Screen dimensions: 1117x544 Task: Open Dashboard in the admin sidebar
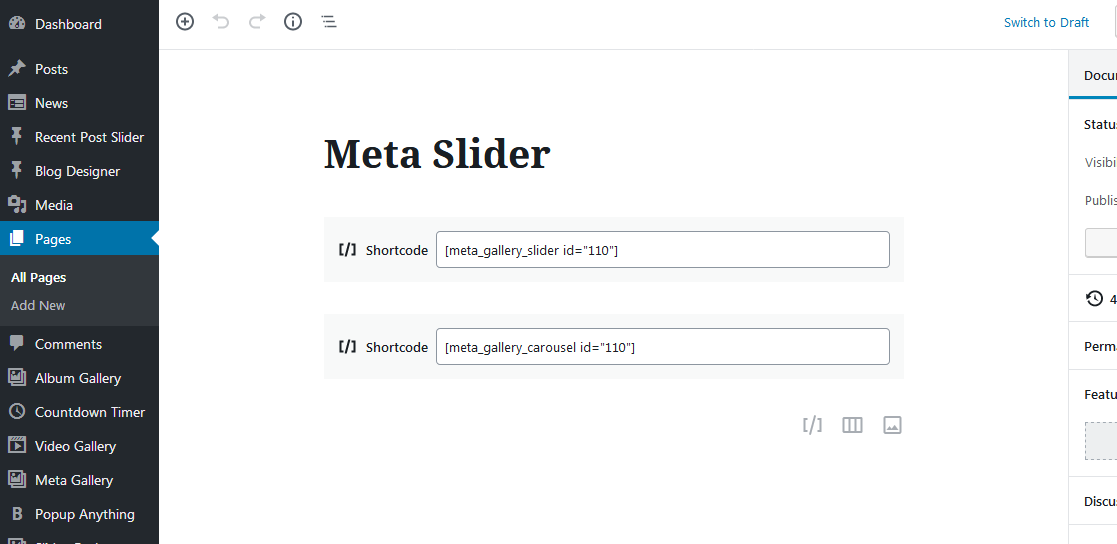click(68, 24)
